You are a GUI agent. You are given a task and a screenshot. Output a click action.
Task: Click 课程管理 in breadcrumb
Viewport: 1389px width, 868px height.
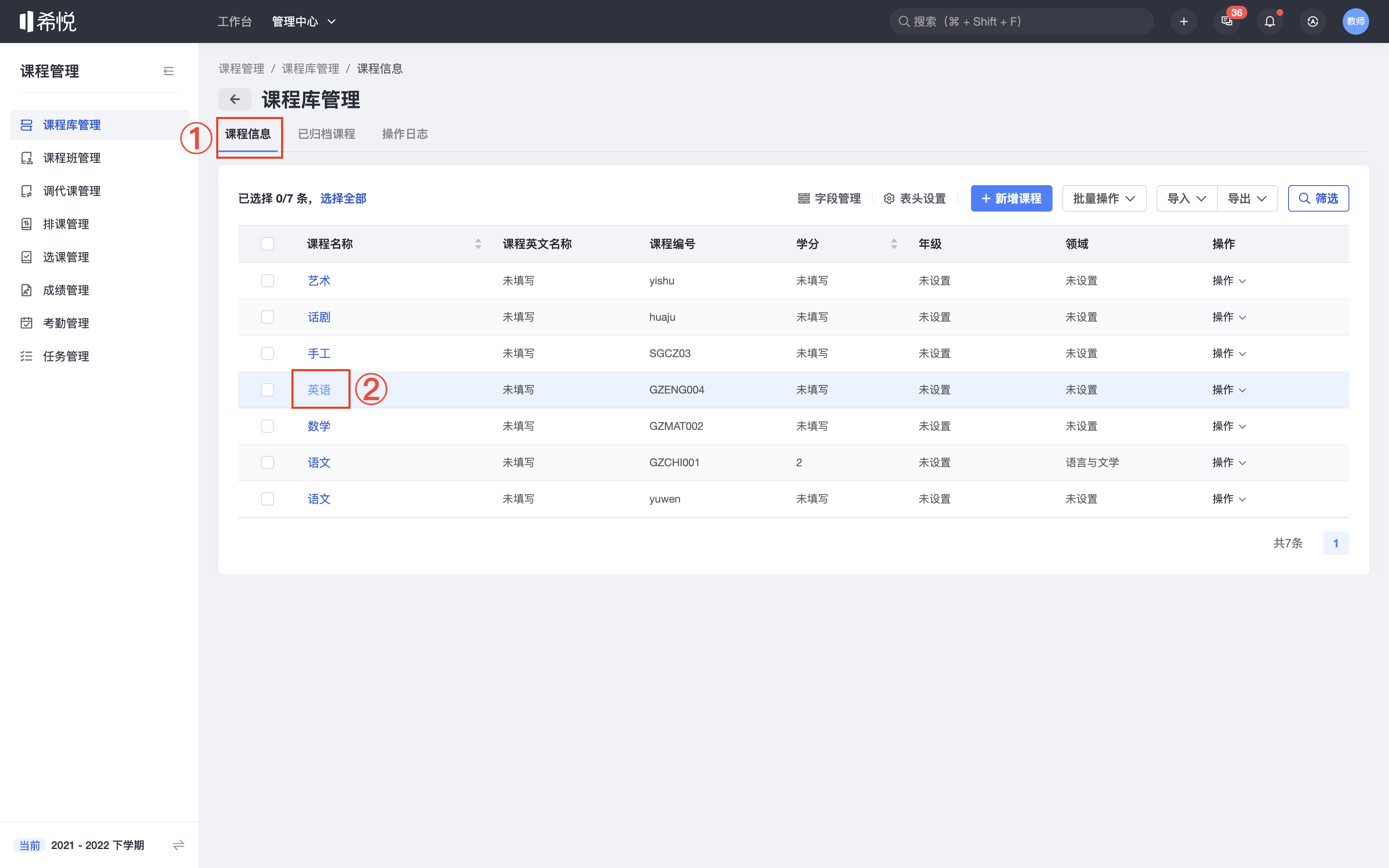pyautogui.click(x=242, y=69)
